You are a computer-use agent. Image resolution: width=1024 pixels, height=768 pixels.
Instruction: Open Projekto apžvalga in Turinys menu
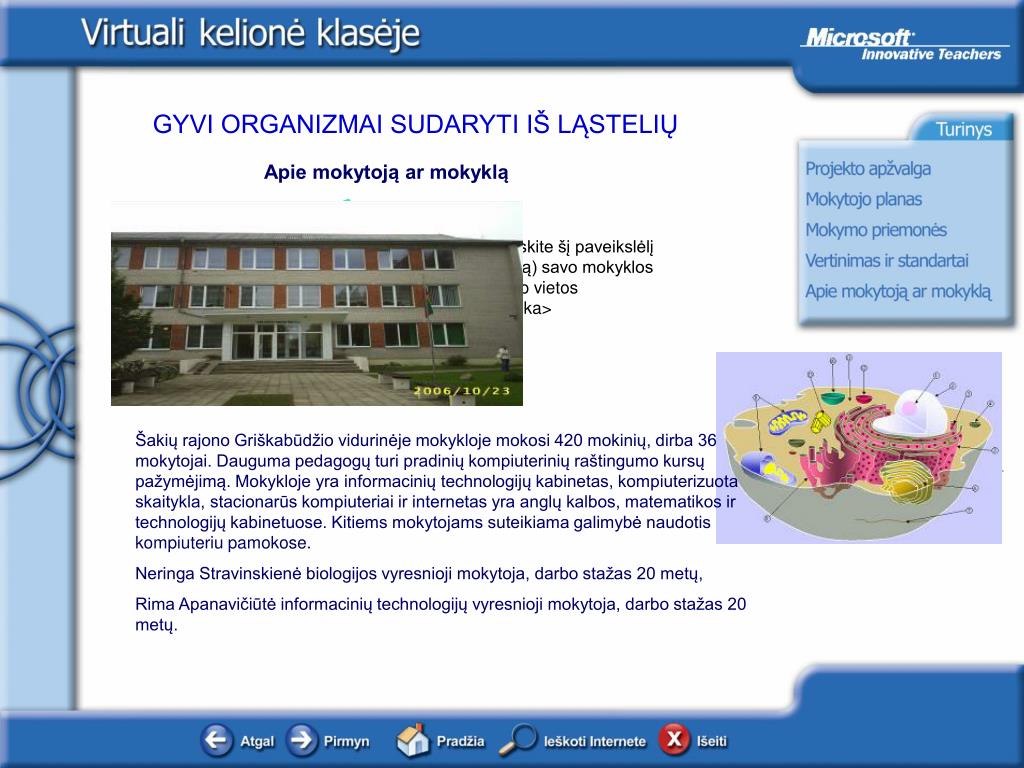pos(868,169)
